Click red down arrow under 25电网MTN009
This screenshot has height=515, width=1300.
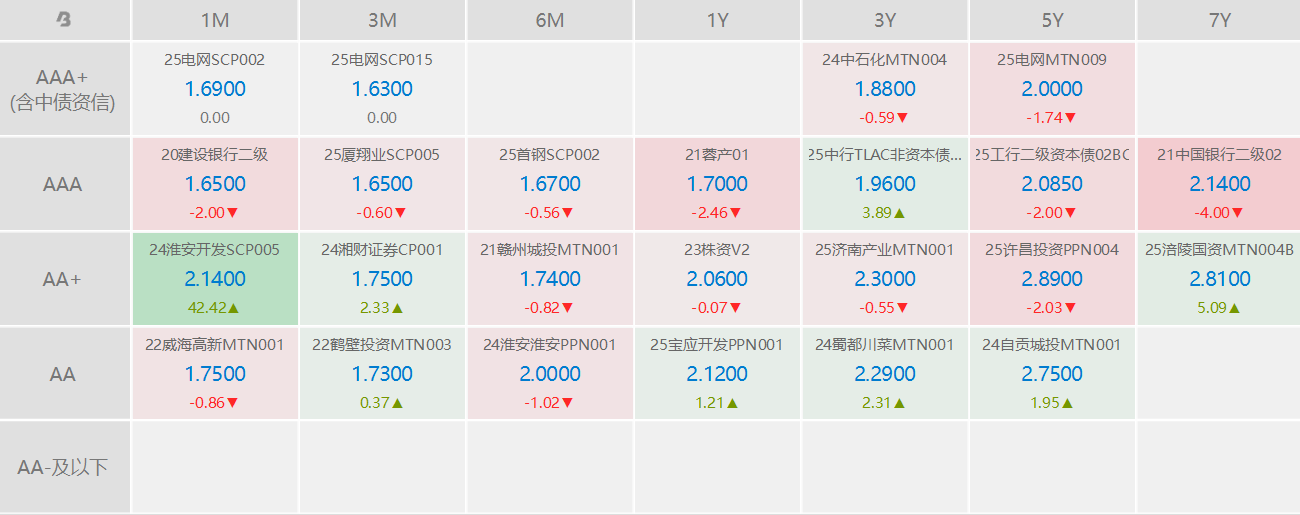[x=1070, y=118]
